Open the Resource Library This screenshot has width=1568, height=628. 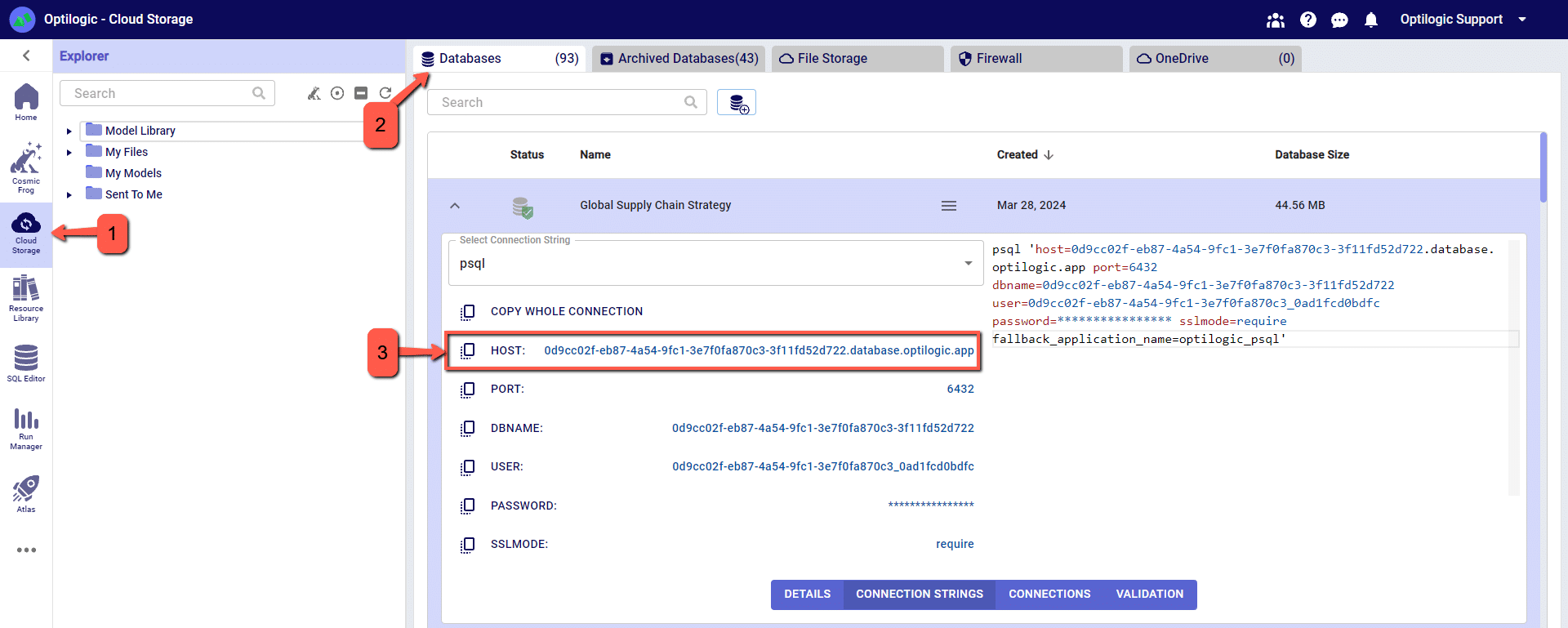[x=26, y=299]
